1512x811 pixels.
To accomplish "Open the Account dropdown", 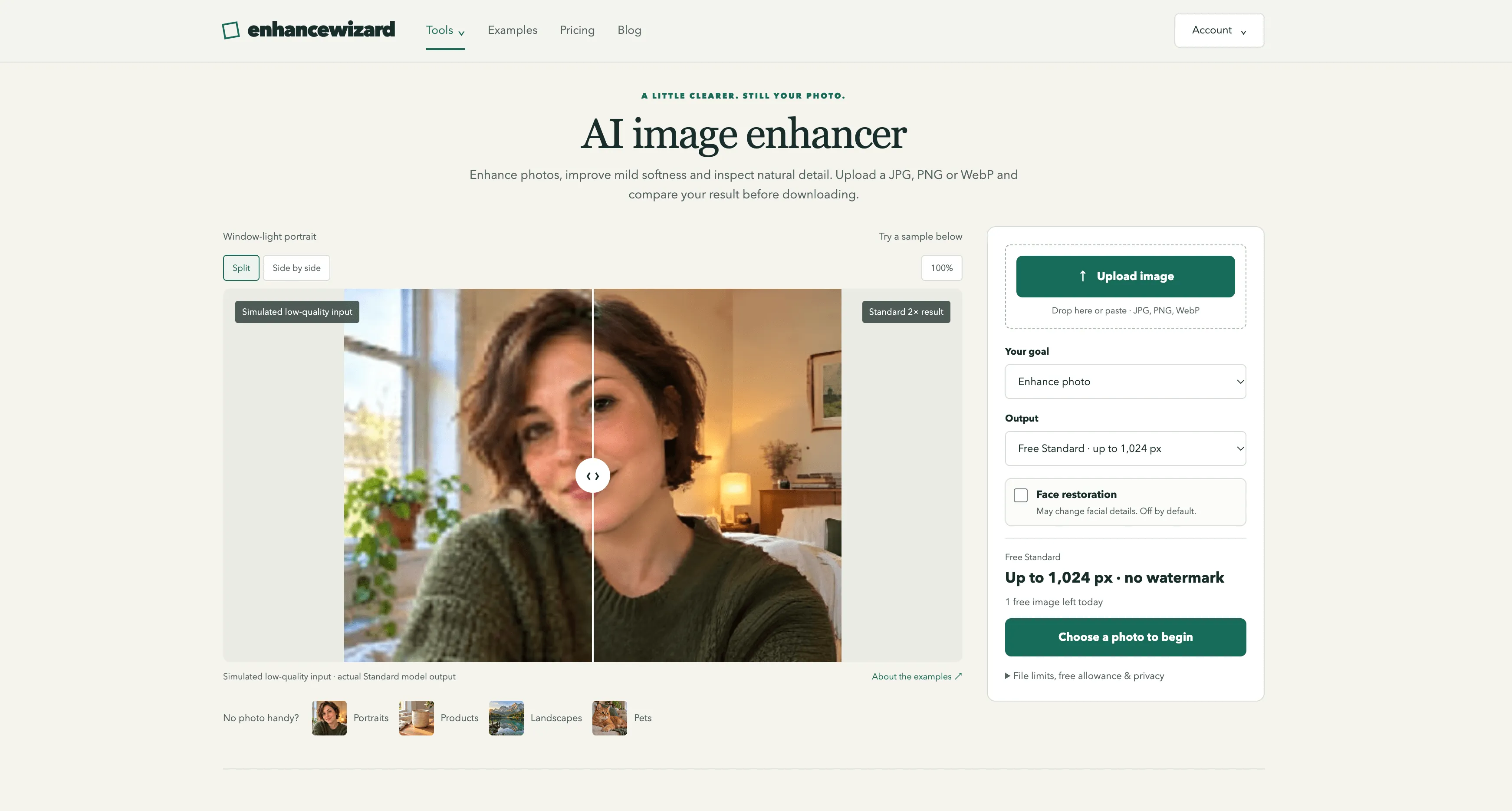I will [1219, 30].
